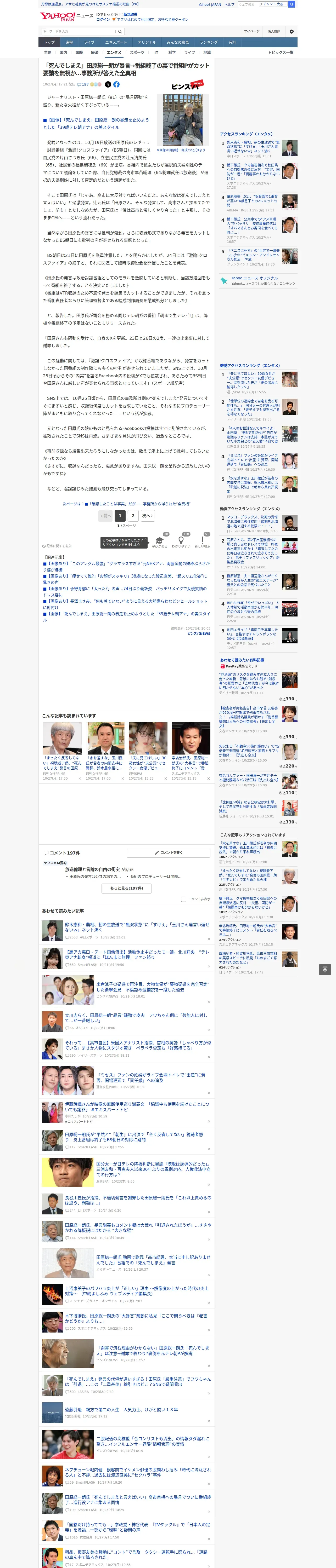Focus the keyword search input field
The width and height of the screenshot is (336, 1568).
click(x=79, y=32)
